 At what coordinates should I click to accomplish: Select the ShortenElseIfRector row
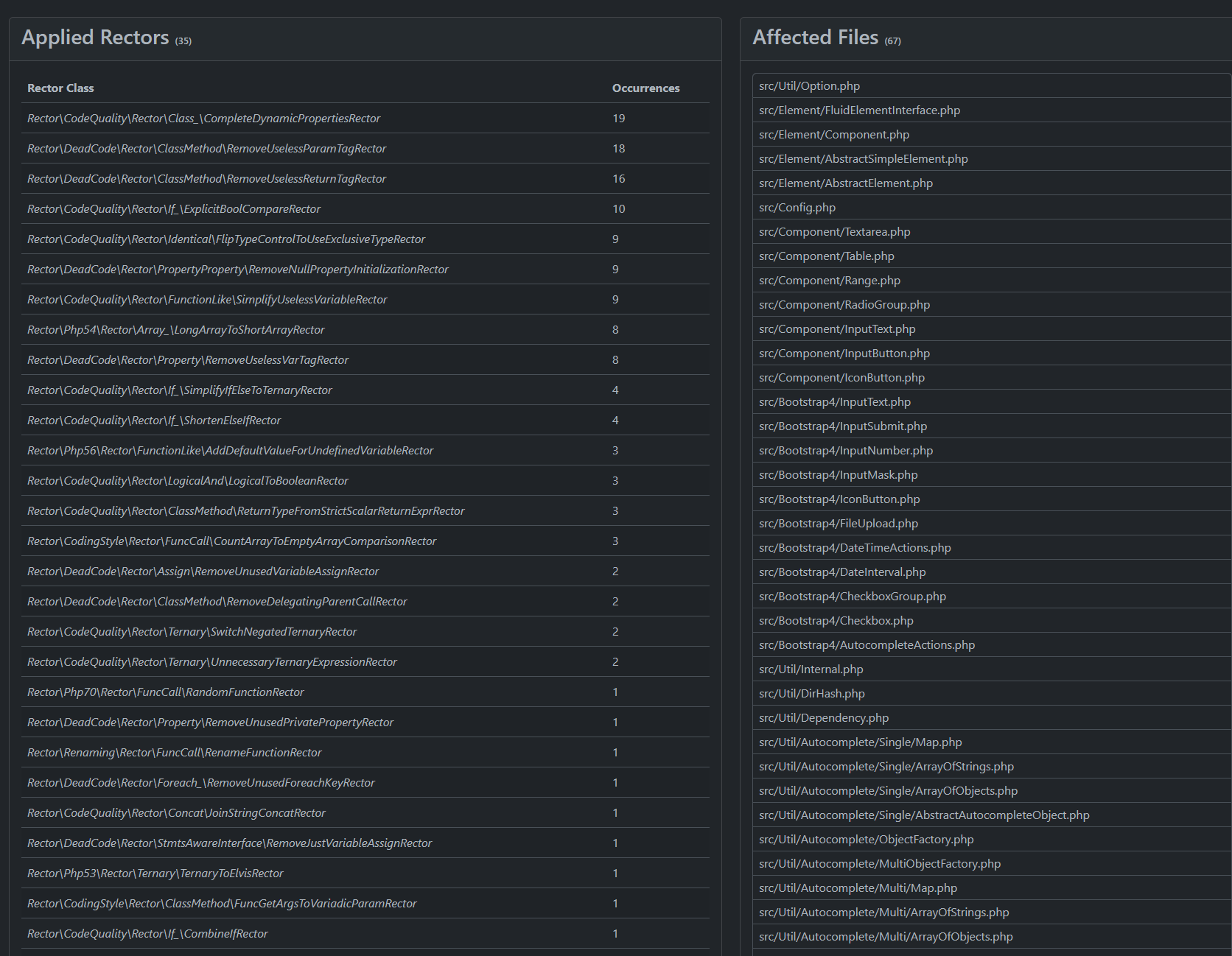pos(365,420)
